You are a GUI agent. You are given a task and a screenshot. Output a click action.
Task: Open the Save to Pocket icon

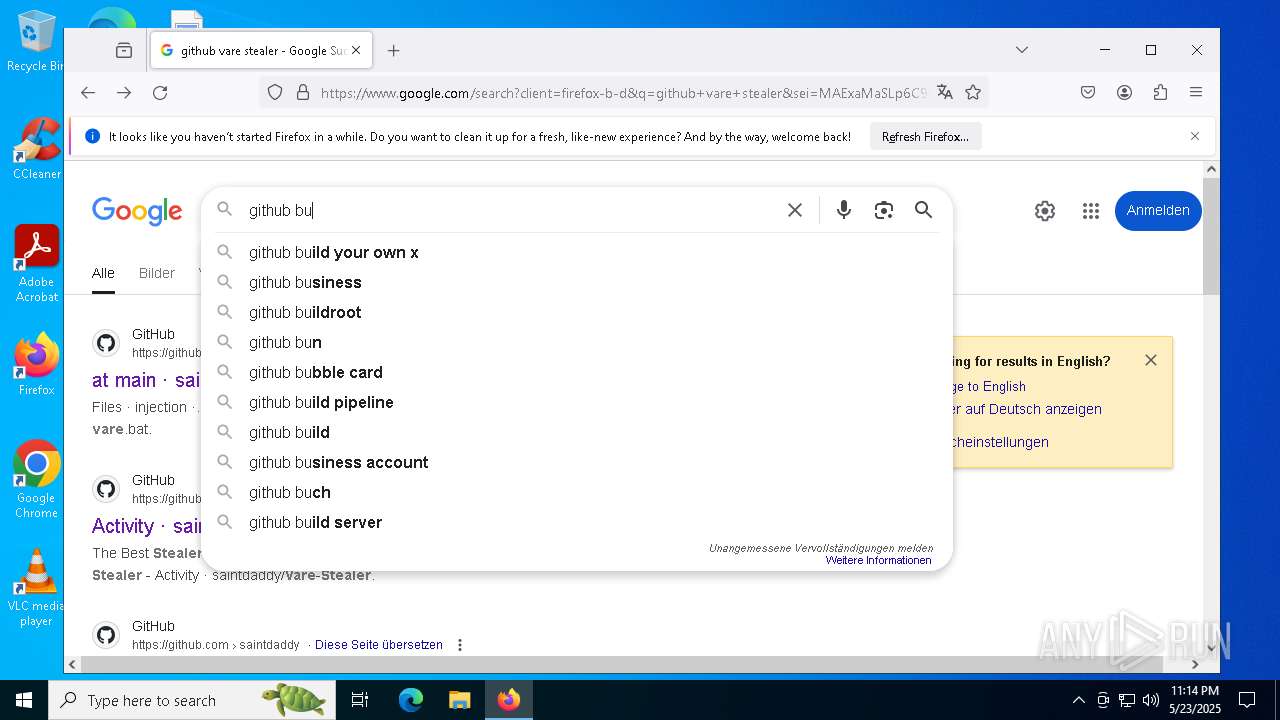click(x=1088, y=92)
